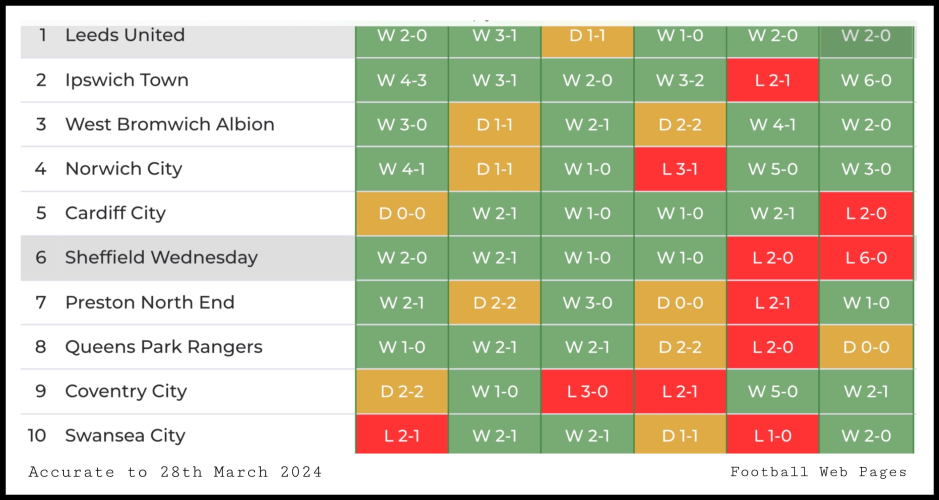
Task: Open Norwich City's W 5-0 win cell
Action: [772, 169]
